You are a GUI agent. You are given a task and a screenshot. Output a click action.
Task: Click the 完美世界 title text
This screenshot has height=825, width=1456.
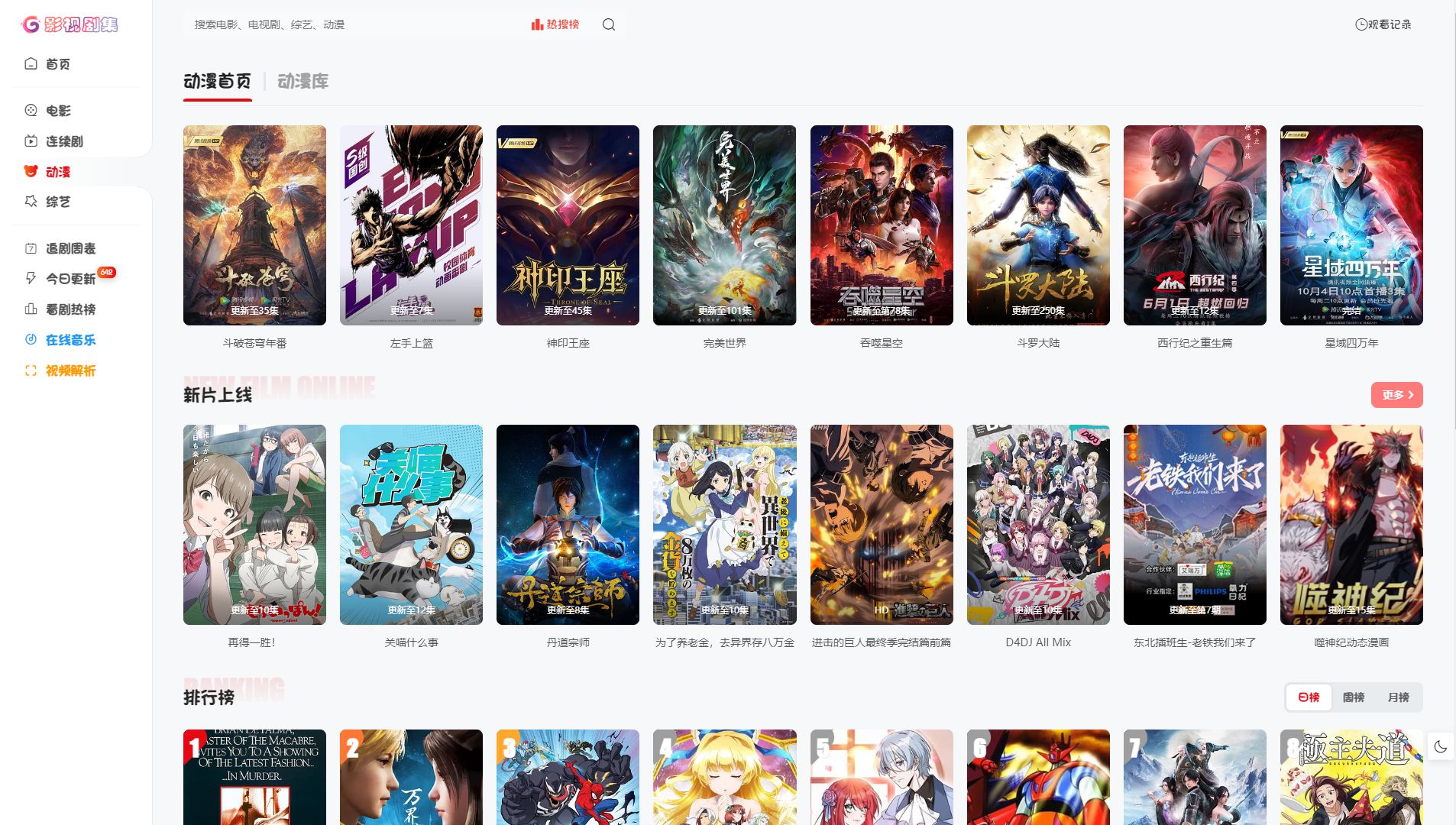[x=724, y=343]
